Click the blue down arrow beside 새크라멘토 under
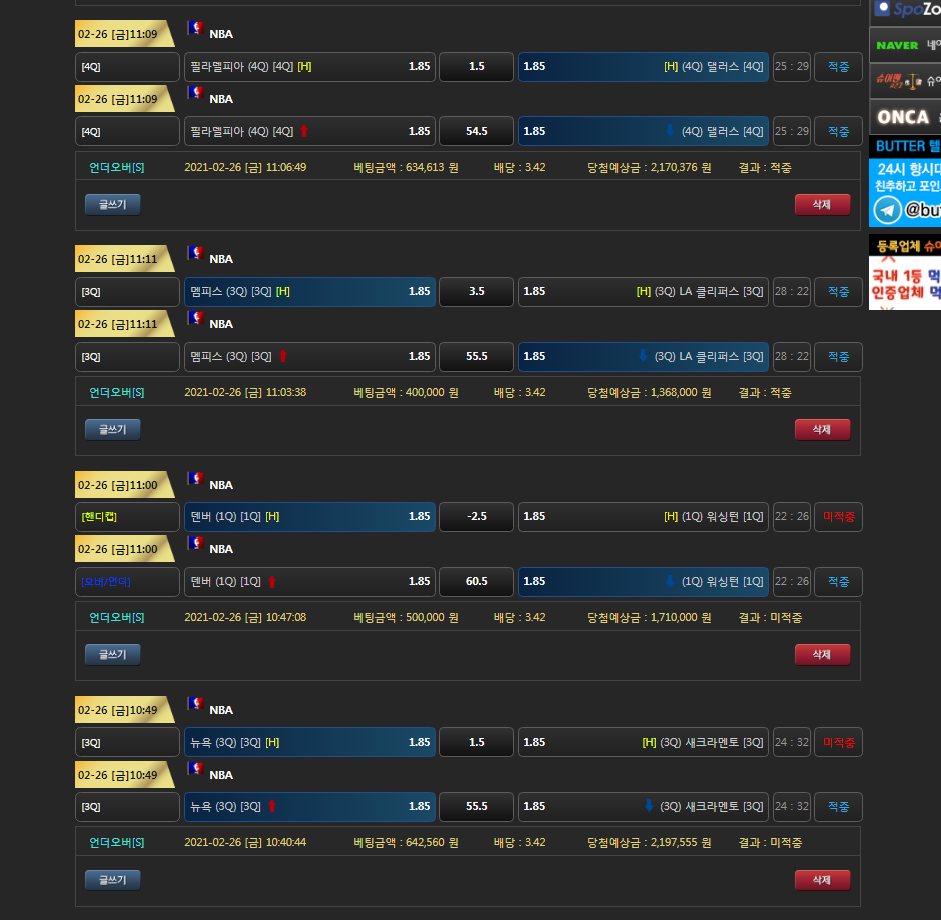 [648, 806]
